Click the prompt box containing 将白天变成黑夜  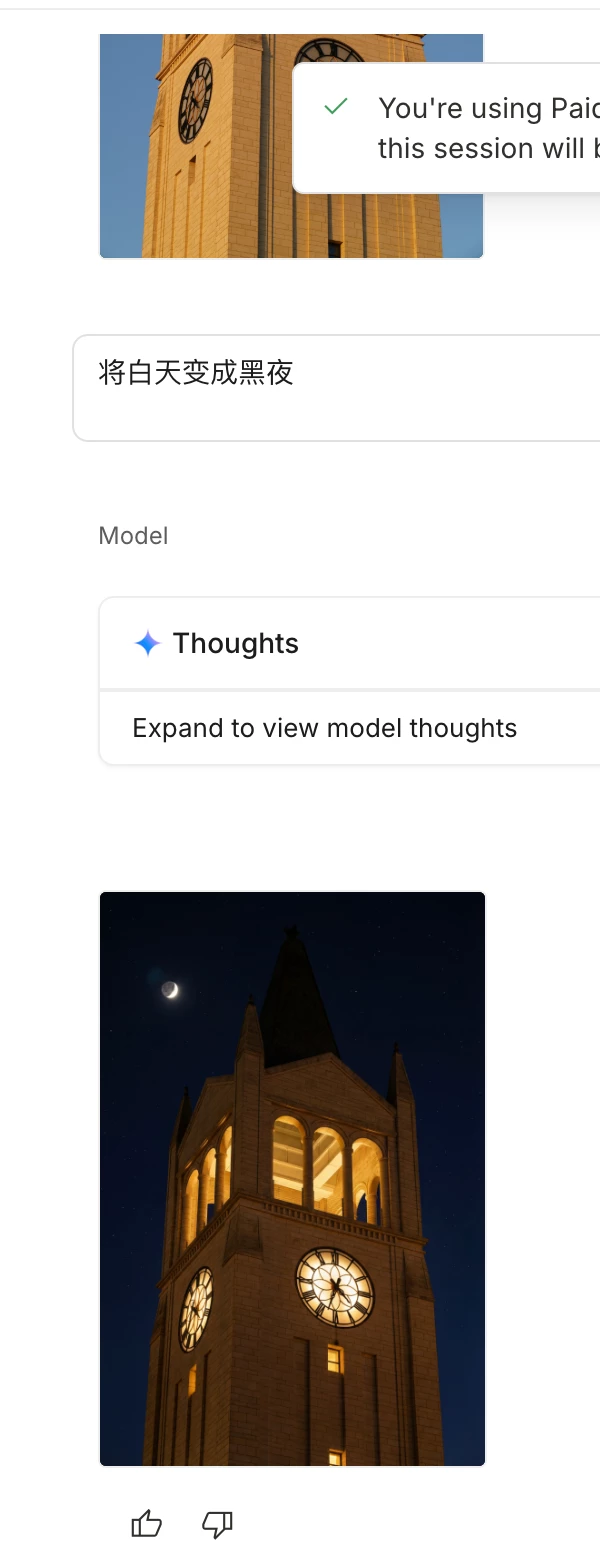coord(337,388)
